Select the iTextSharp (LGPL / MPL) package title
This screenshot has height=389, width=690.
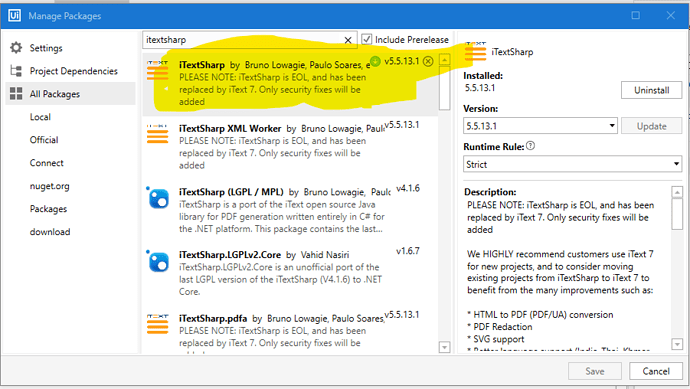(x=231, y=192)
